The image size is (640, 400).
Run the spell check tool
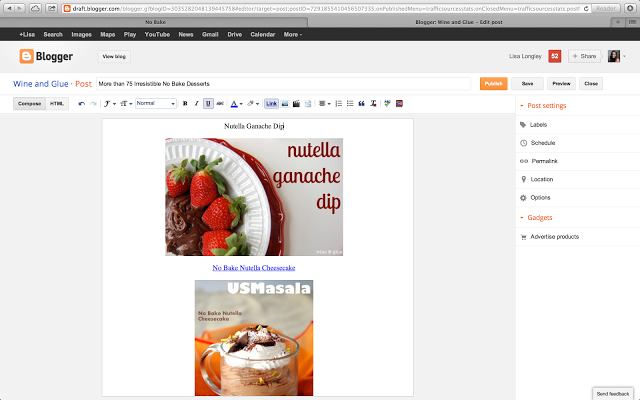click(x=387, y=104)
